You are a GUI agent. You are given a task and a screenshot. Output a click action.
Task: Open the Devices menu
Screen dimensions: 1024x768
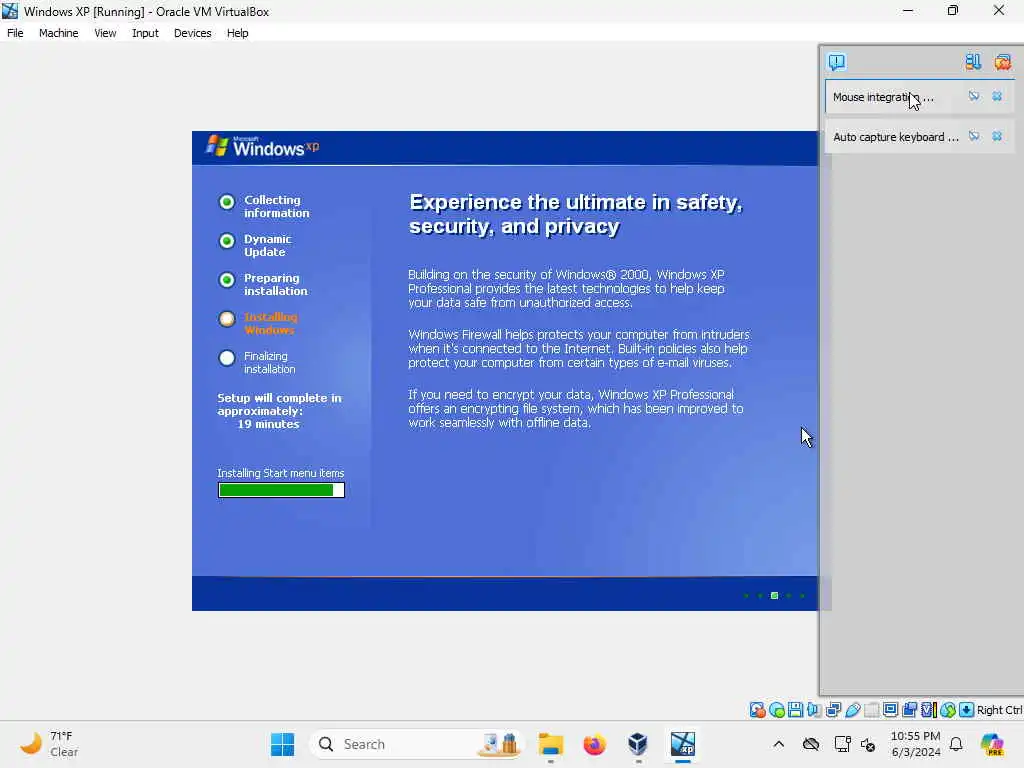tap(192, 33)
